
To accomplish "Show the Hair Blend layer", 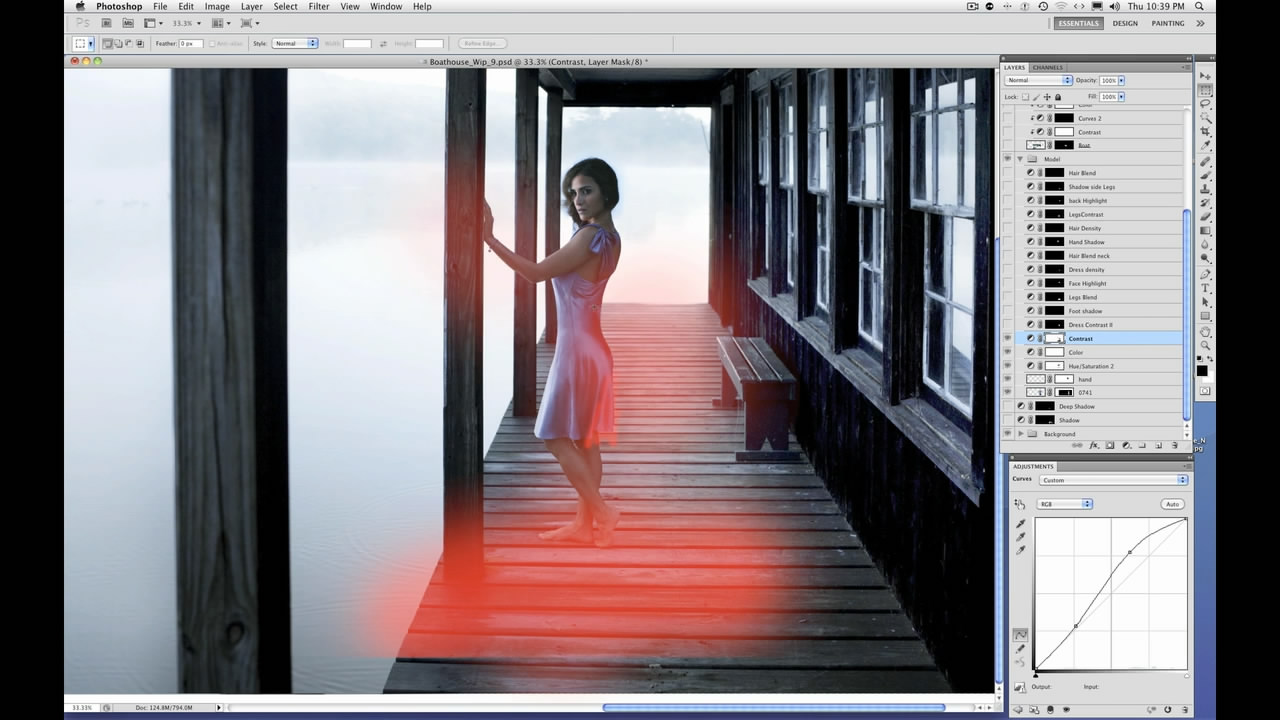I will (1007, 173).
